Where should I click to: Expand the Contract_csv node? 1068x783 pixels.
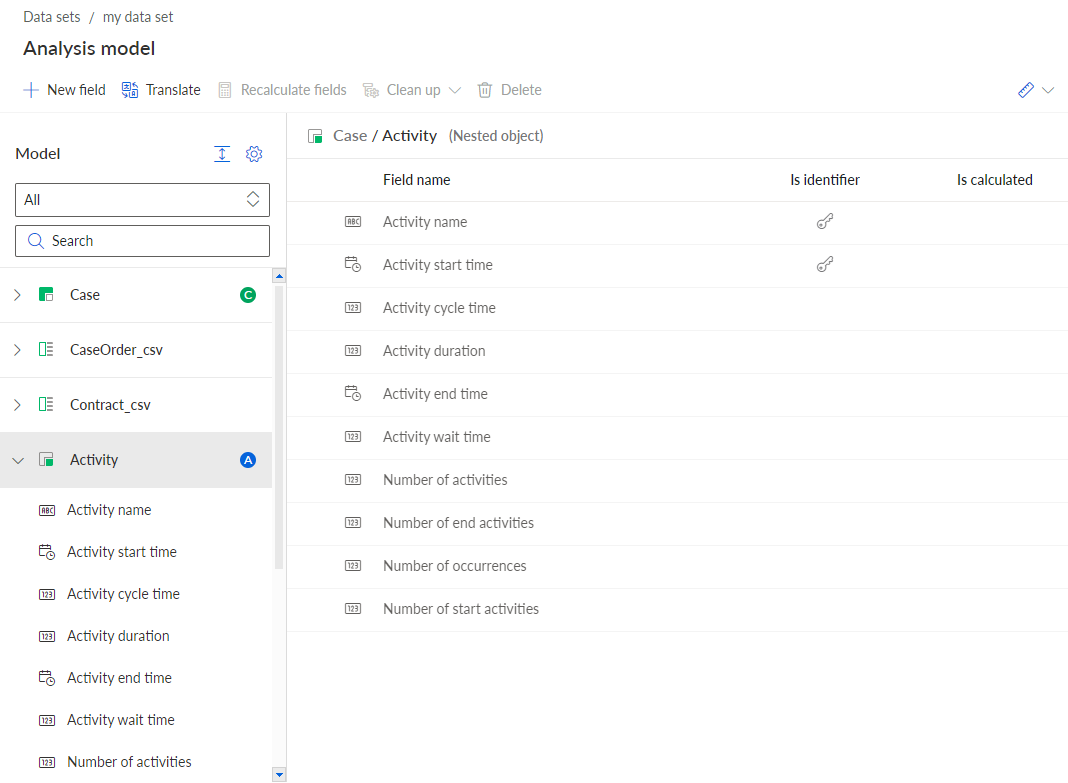point(18,405)
